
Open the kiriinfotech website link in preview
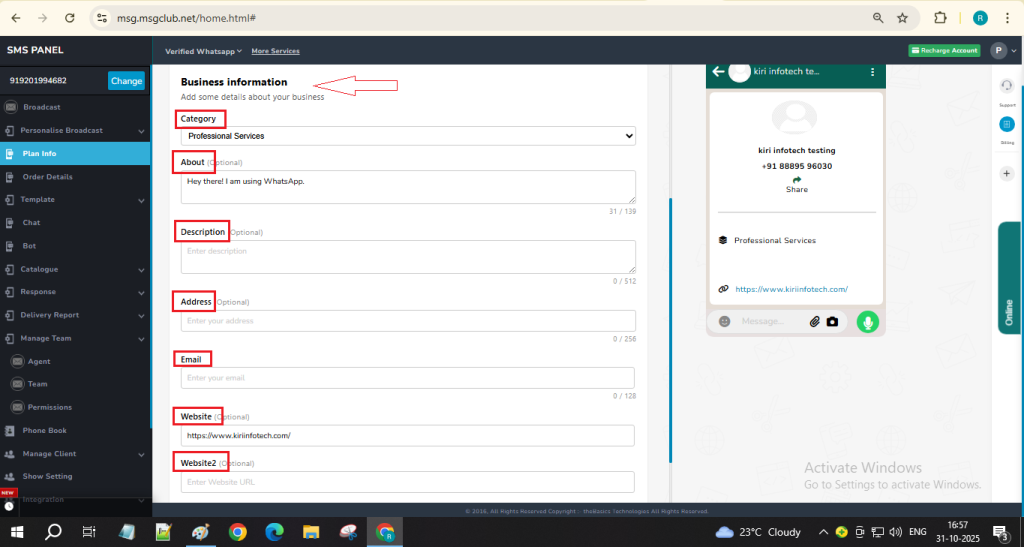791,289
